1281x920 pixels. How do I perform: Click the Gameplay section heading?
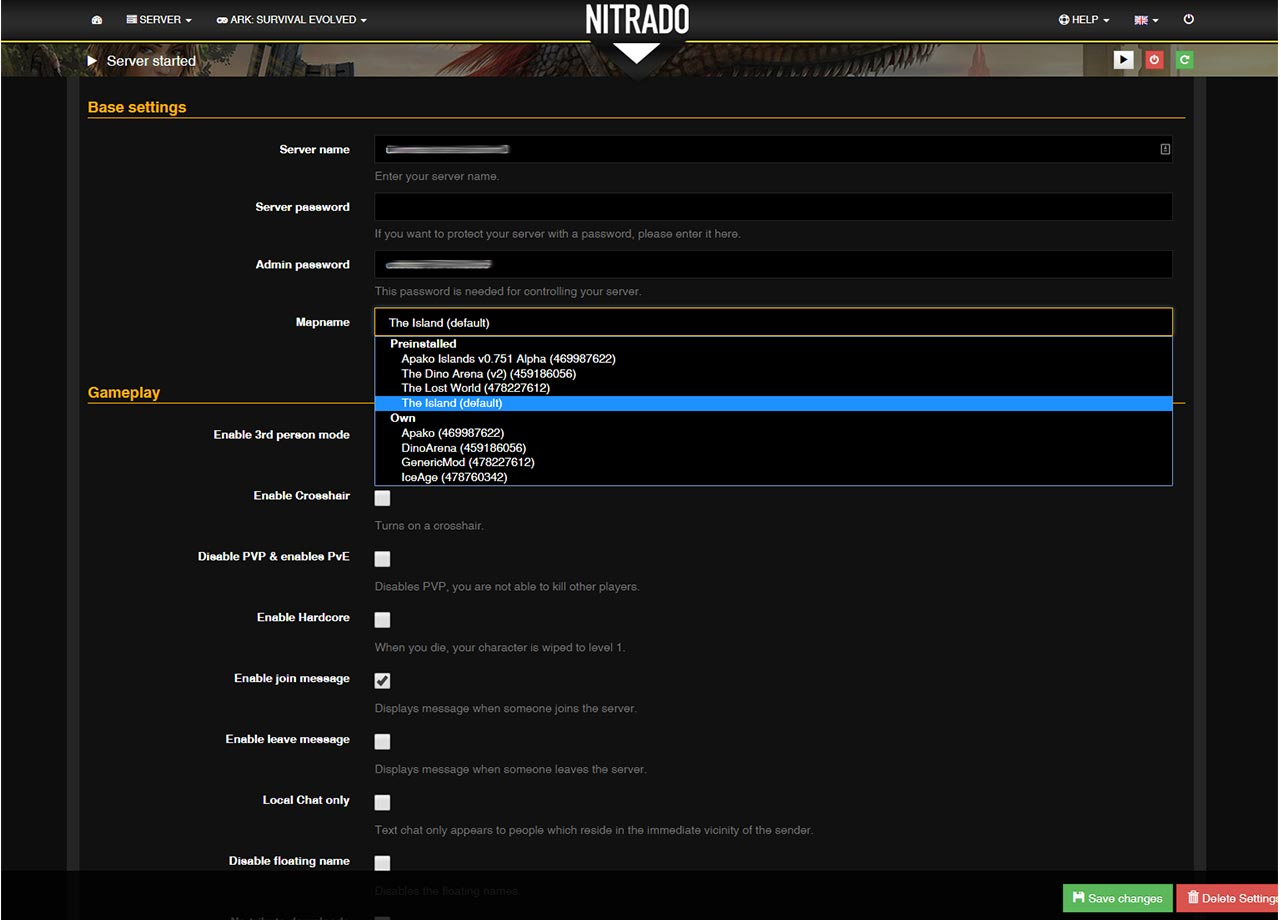(x=124, y=393)
